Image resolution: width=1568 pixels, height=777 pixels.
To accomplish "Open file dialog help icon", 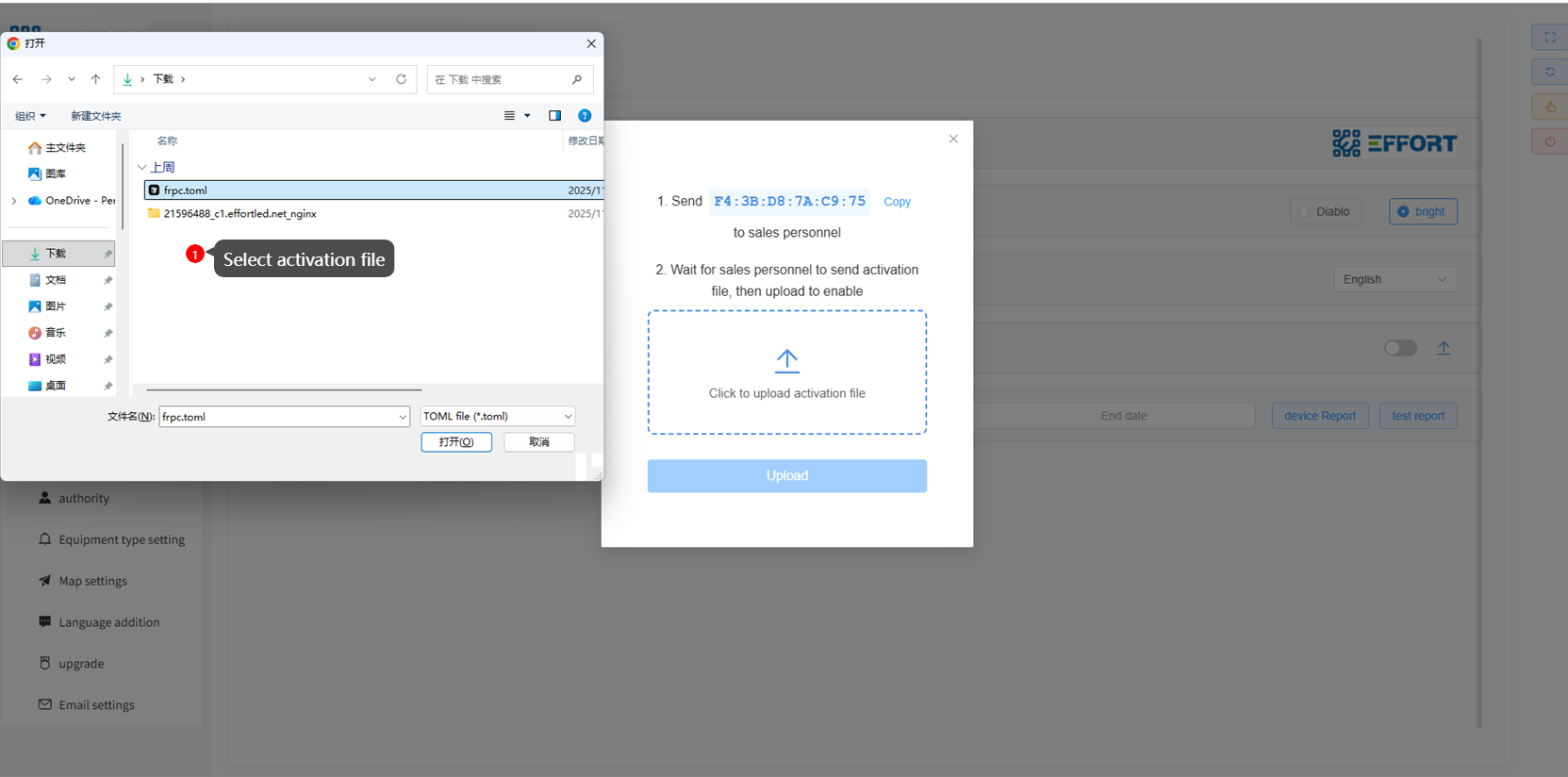I will [585, 116].
